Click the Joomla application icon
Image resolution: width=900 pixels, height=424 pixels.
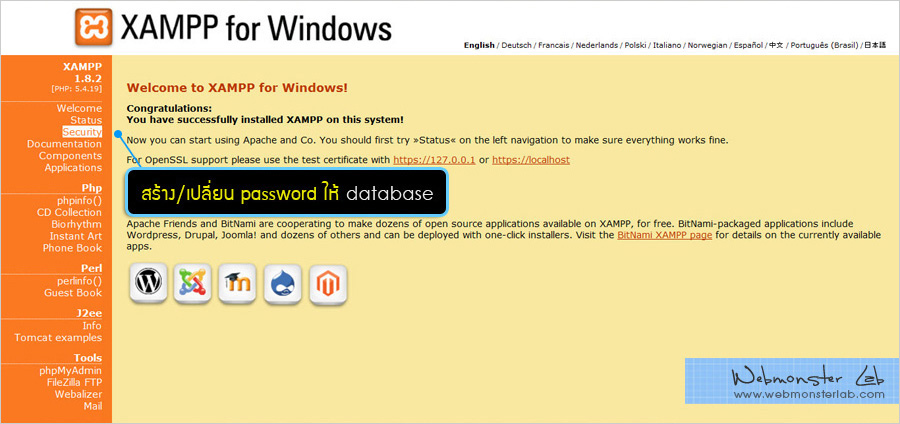193,283
